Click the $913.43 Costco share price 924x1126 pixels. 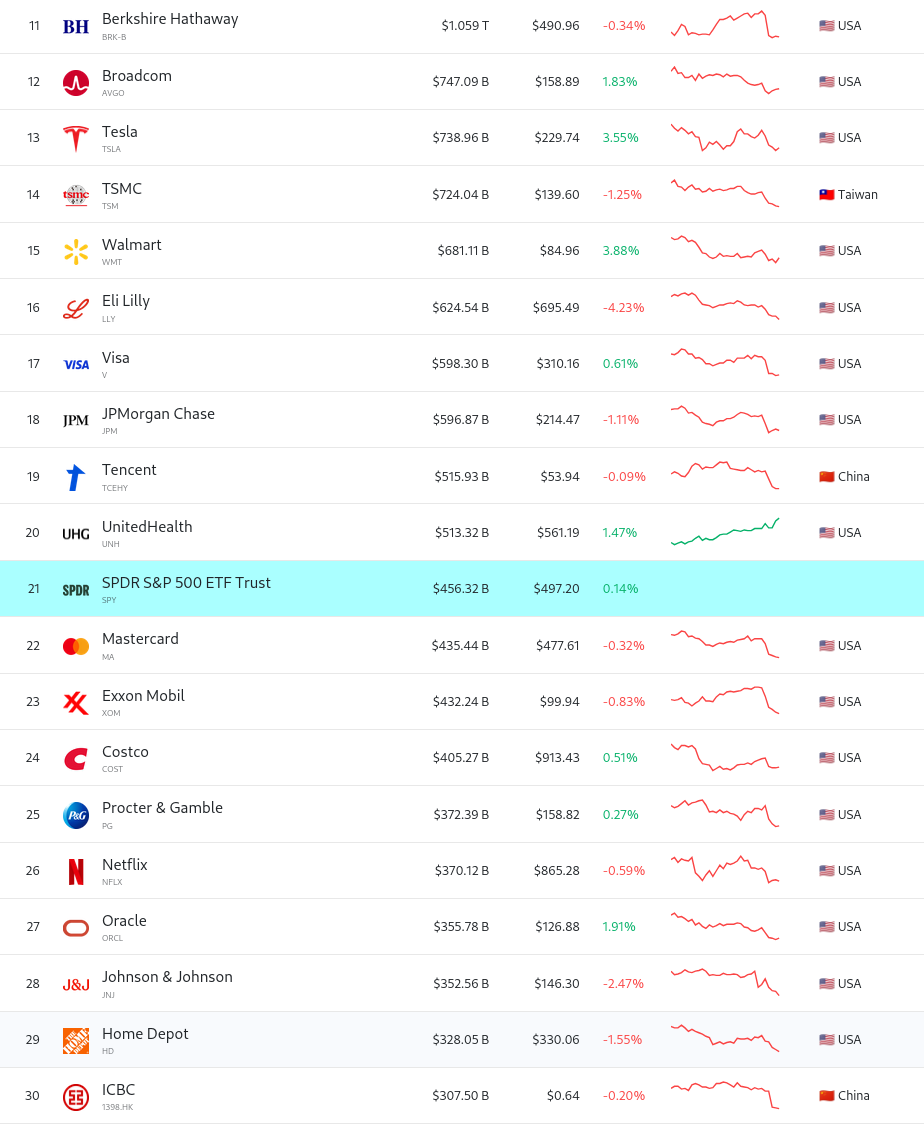(x=558, y=758)
